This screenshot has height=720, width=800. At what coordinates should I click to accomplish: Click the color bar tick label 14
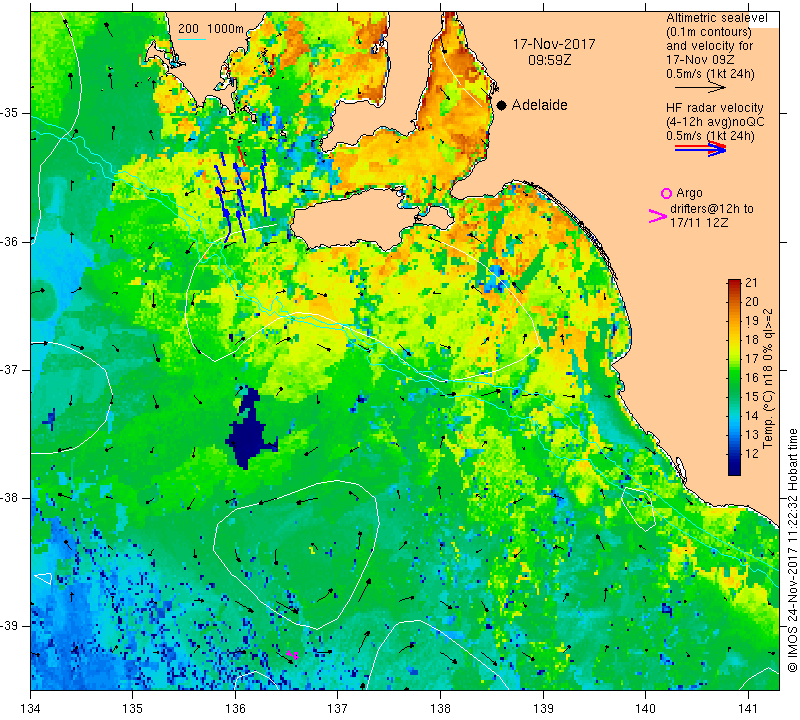pos(752,416)
